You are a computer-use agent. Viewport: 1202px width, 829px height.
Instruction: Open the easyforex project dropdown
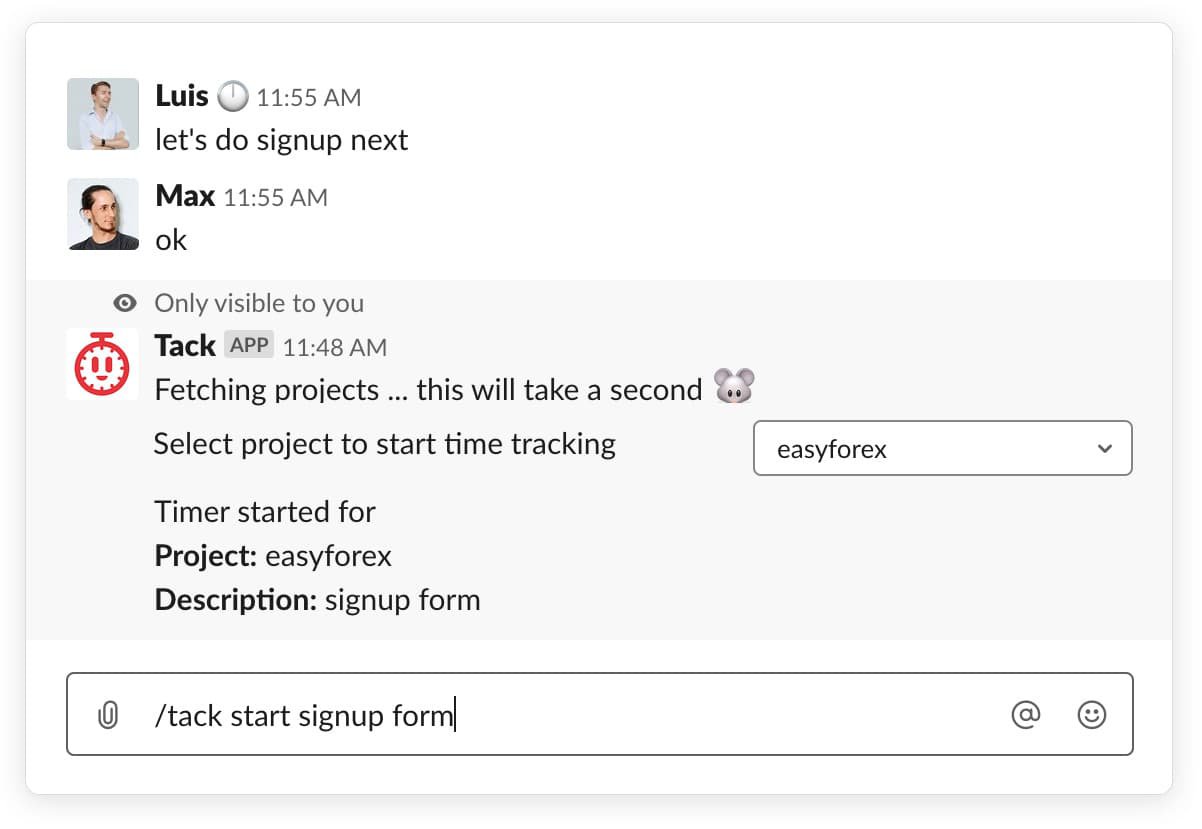[942, 448]
